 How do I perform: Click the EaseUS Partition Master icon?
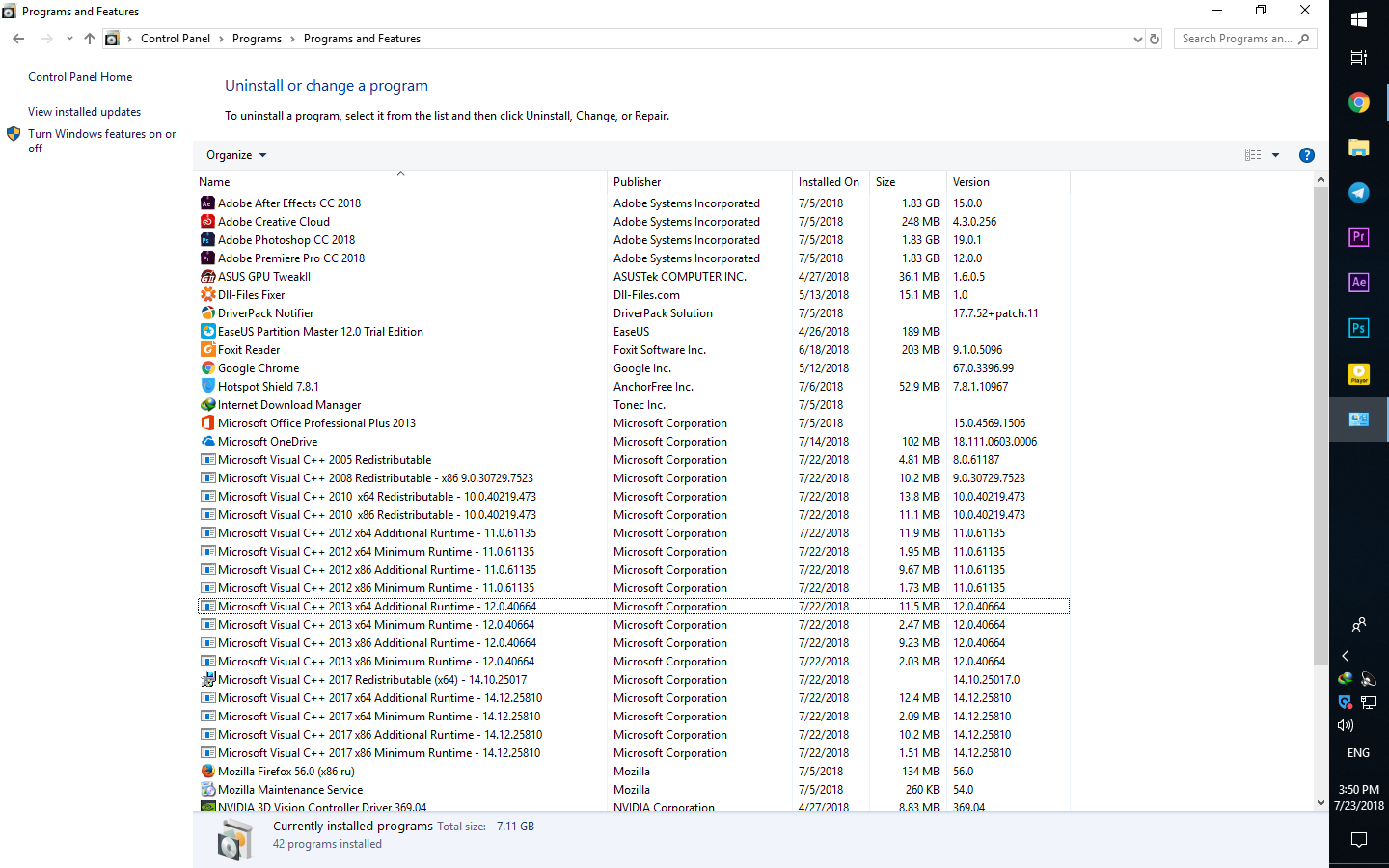pyautogui.click(x=207, y=332)
